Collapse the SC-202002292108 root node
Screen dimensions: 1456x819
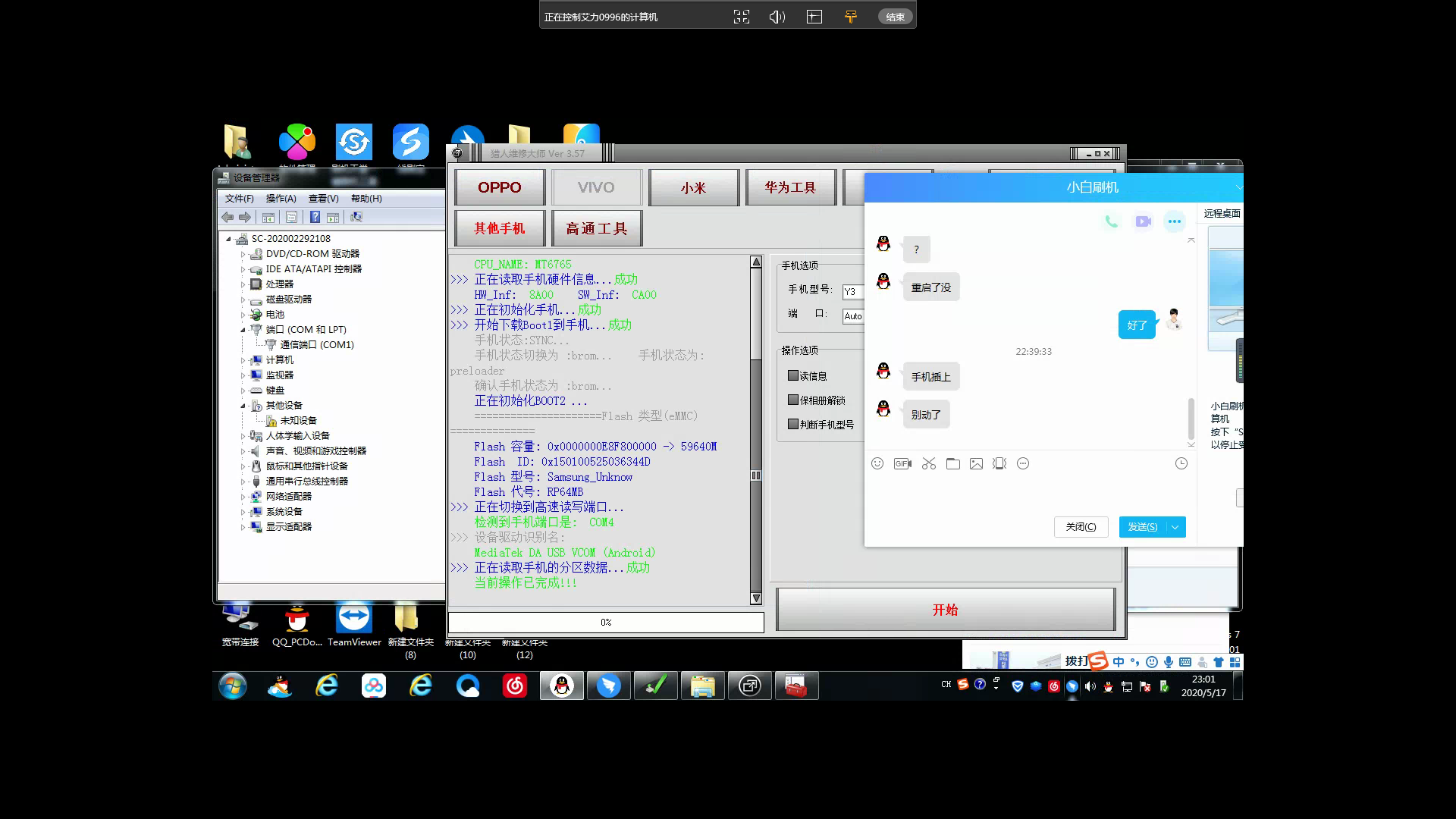[x=228, y=239]
